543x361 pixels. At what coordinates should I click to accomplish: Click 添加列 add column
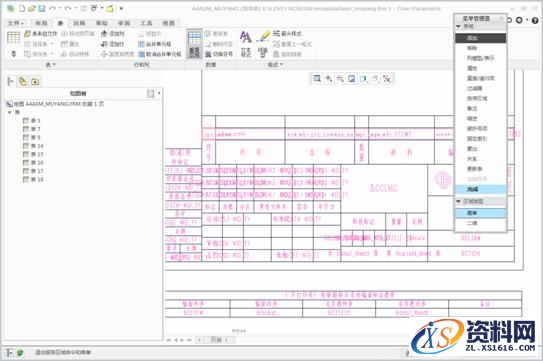pos(113,34)
